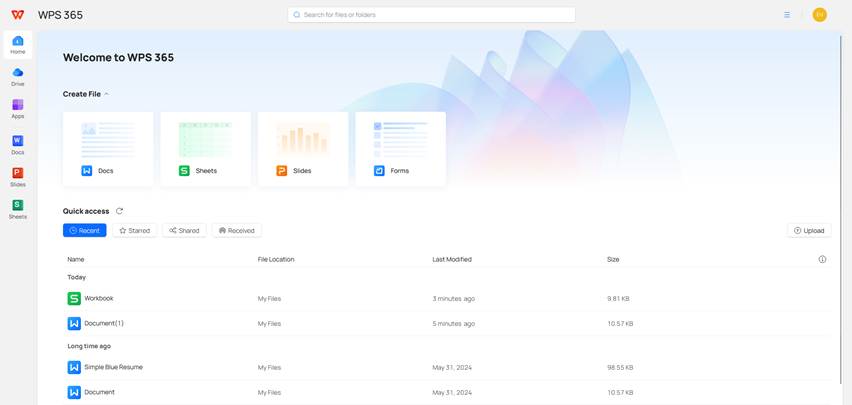Click the Upload button
This screenshot has width=852, height=405.
[809, 230]
